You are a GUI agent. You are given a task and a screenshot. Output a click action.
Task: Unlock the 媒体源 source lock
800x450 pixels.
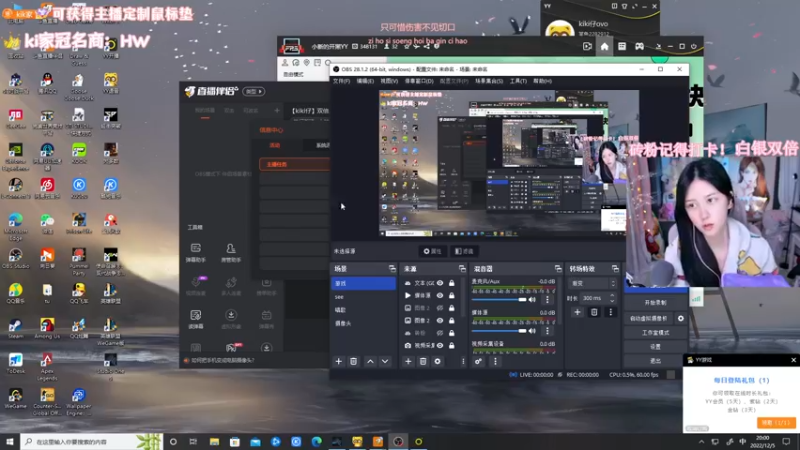452,295
